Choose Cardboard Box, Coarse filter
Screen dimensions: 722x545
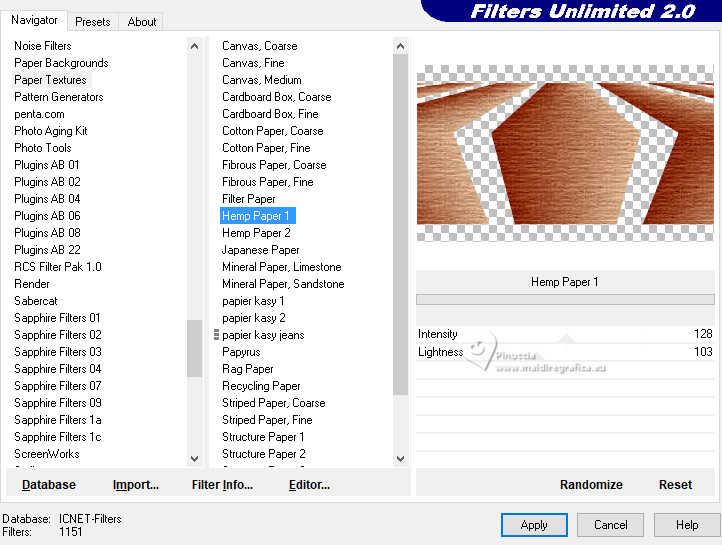pyautogui.click(x=277, y=97)
